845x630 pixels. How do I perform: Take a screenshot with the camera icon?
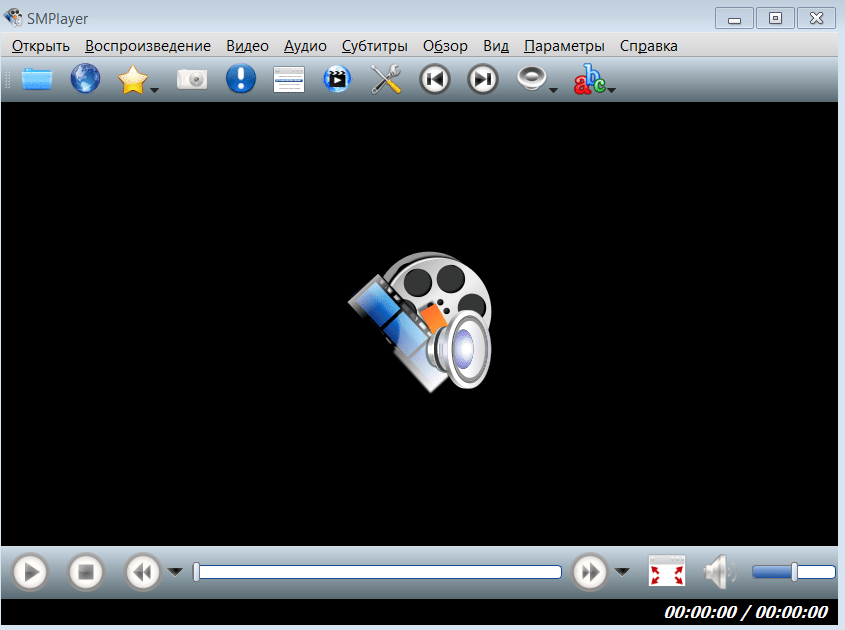click(x=192, y=79)
